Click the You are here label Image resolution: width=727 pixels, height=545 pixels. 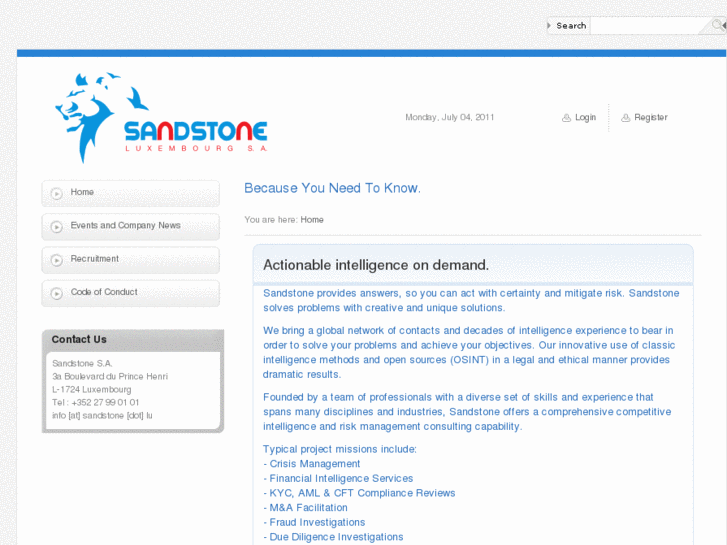pyautogui.click(x=271, y=220)
